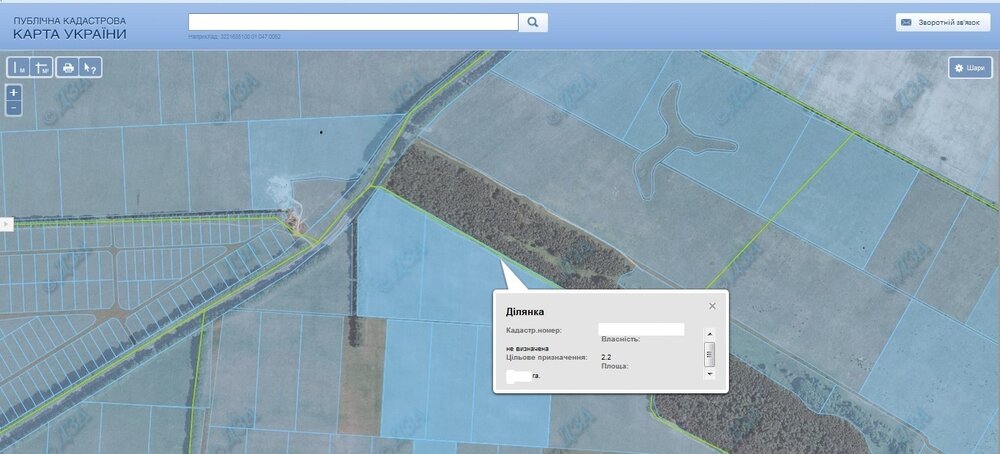Select the distance measurement tool
The image size is (1000, 454).
click(x=19, y=68)
